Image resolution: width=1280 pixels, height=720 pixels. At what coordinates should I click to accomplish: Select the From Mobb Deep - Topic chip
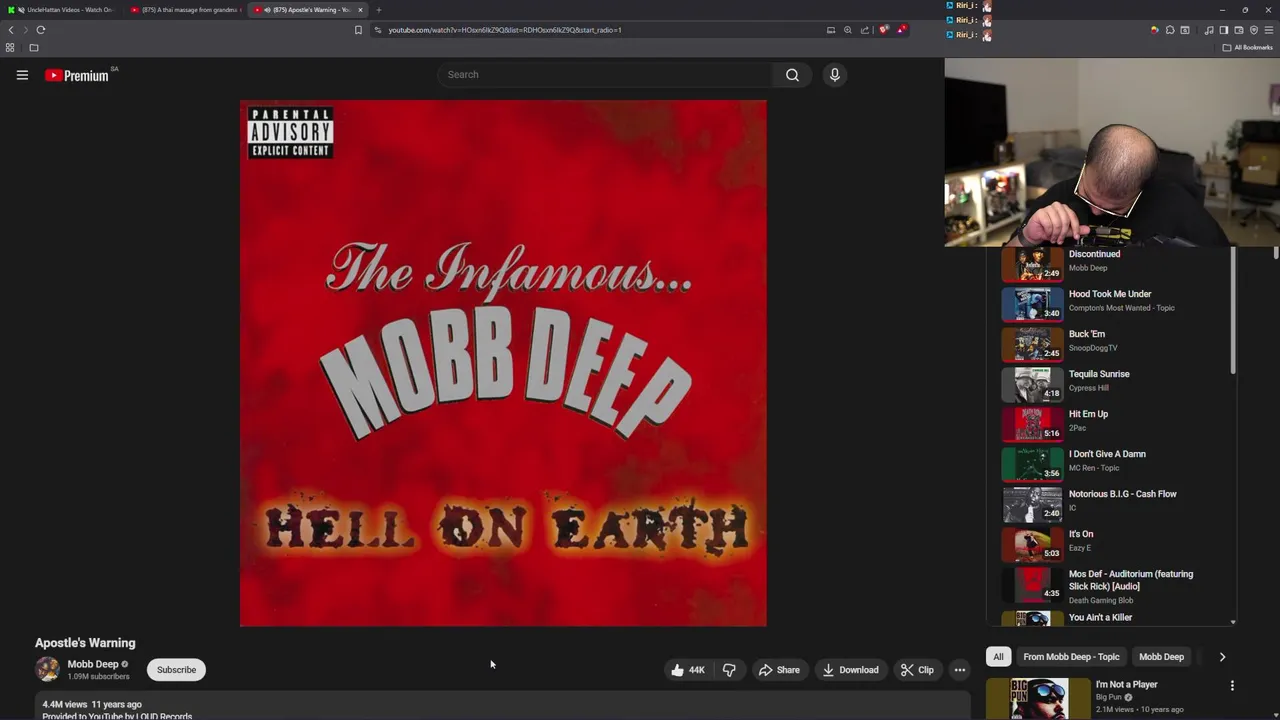pos(1071,657)
